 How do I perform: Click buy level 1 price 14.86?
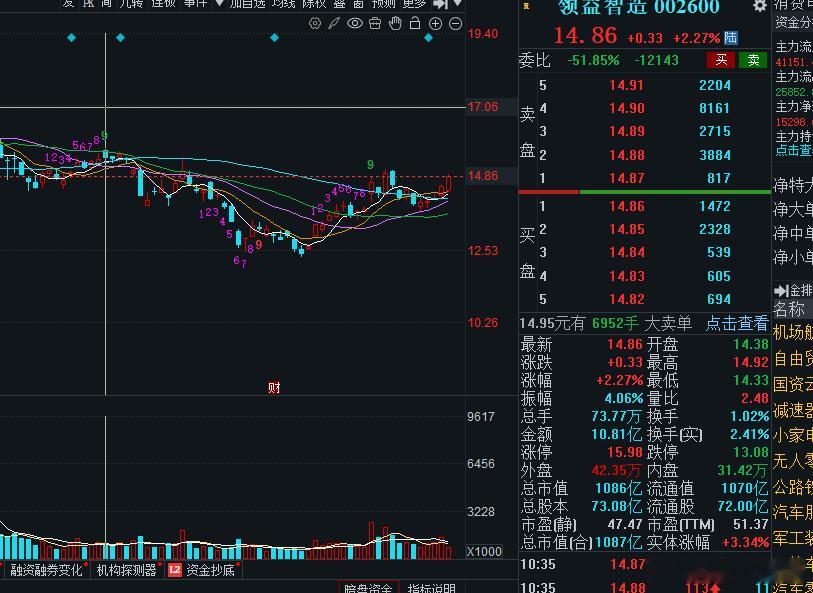pos(627,206)
